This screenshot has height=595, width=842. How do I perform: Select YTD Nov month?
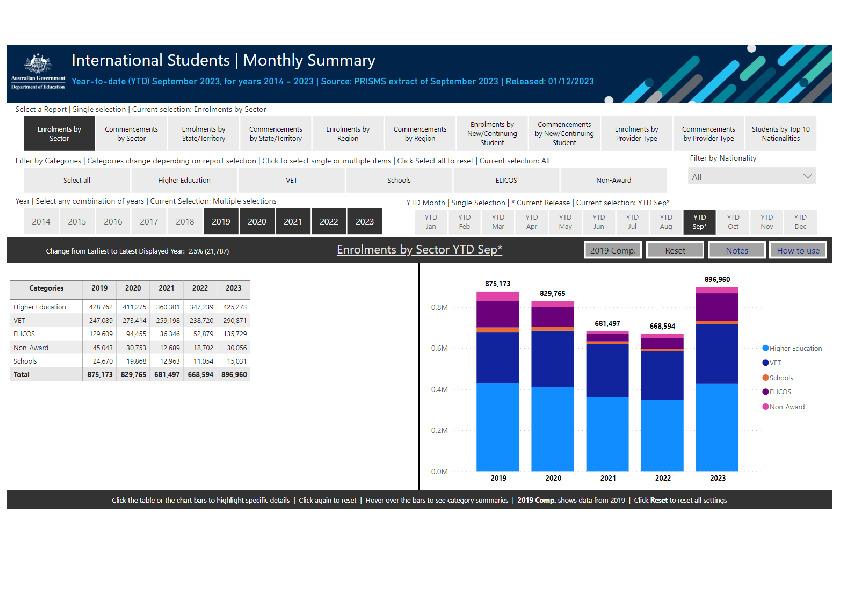766,222
